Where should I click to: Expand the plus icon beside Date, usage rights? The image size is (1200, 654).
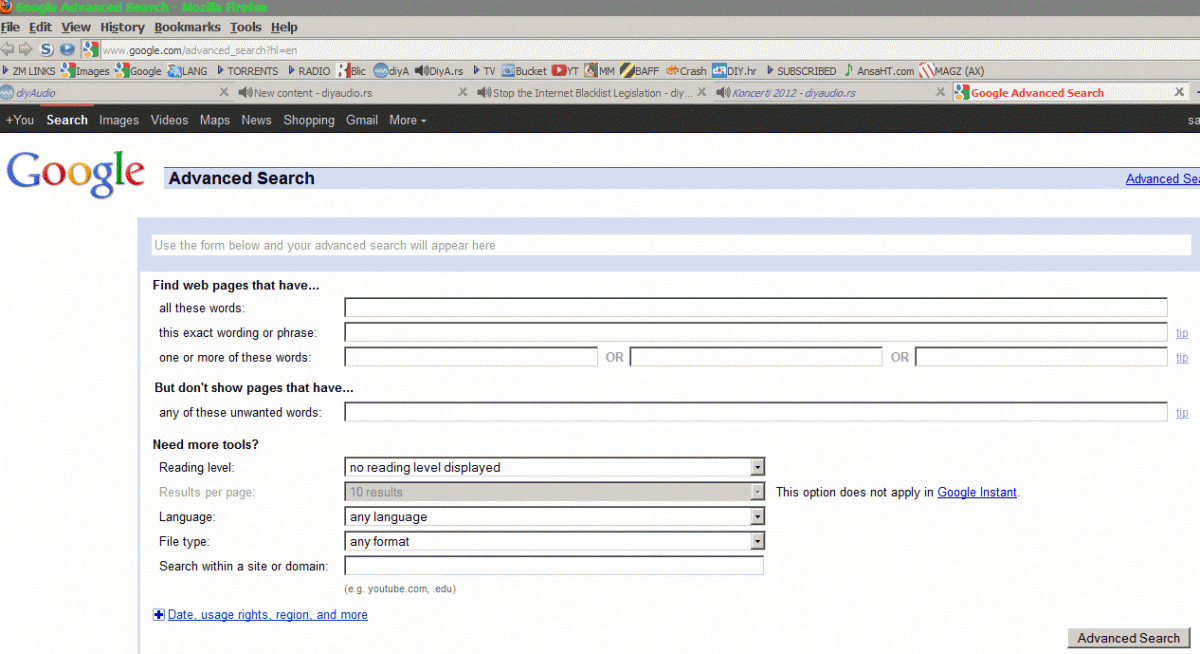[158, 615]
